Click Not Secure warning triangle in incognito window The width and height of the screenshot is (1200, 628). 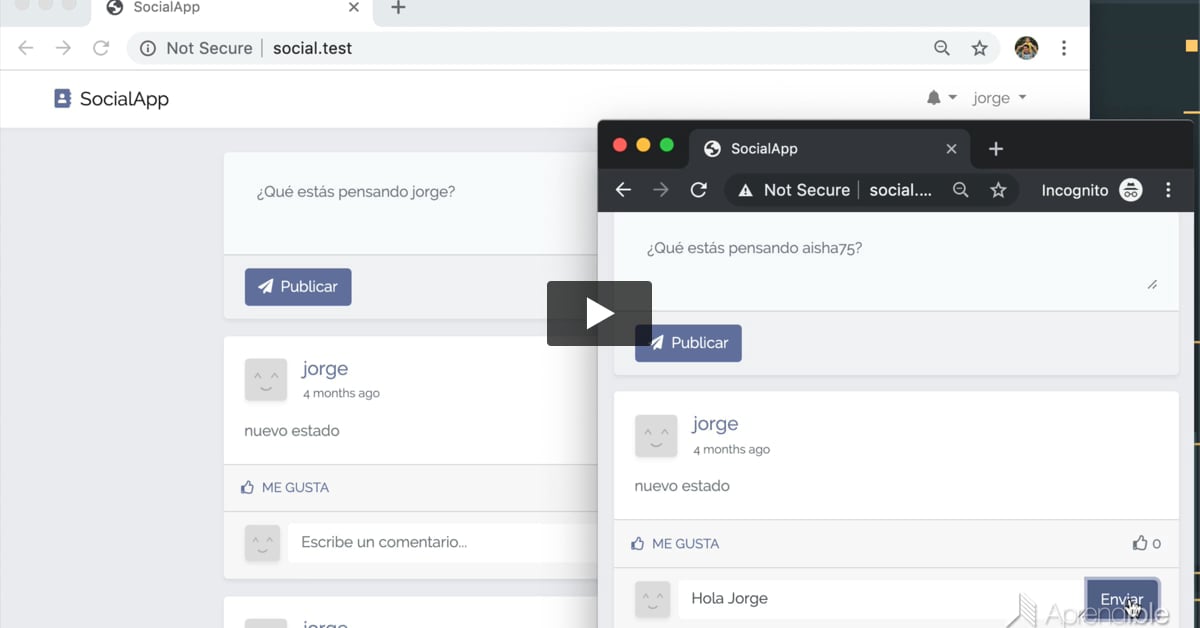point(745,190)
